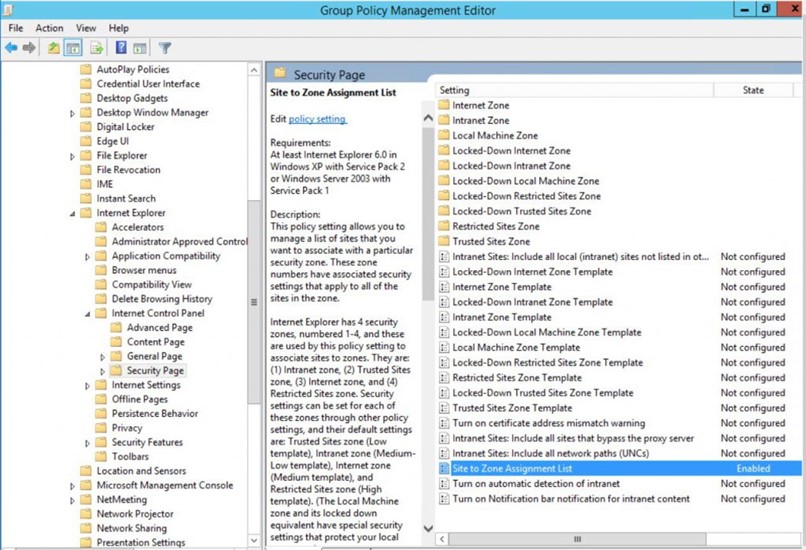Collapse the Internet Explorer tree node
806x550 pixels.
[72, 213]
